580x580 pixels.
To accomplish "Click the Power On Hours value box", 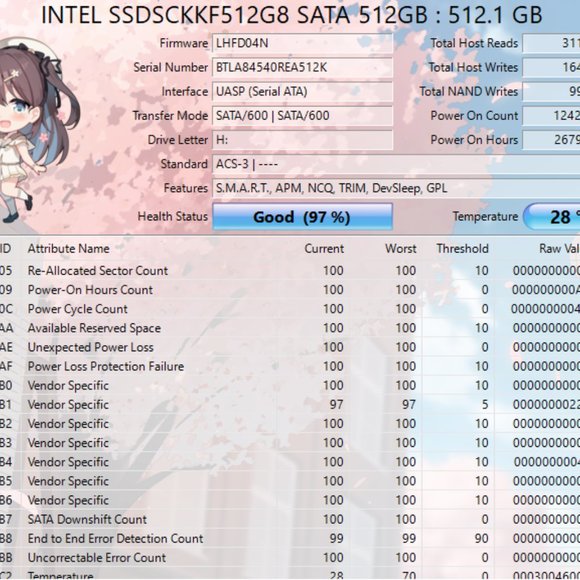I will pyautogui.click(x=551, y=139).
